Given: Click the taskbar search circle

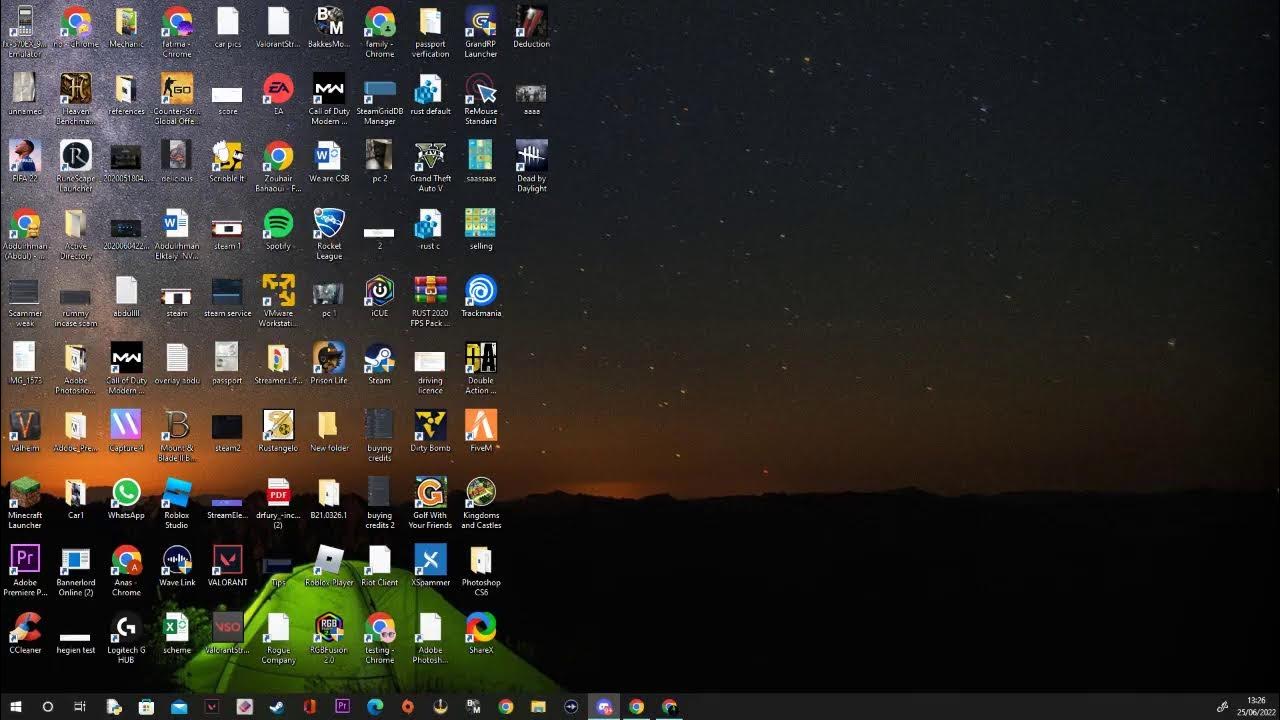Looking at the screenshot, I should [47, 706].
